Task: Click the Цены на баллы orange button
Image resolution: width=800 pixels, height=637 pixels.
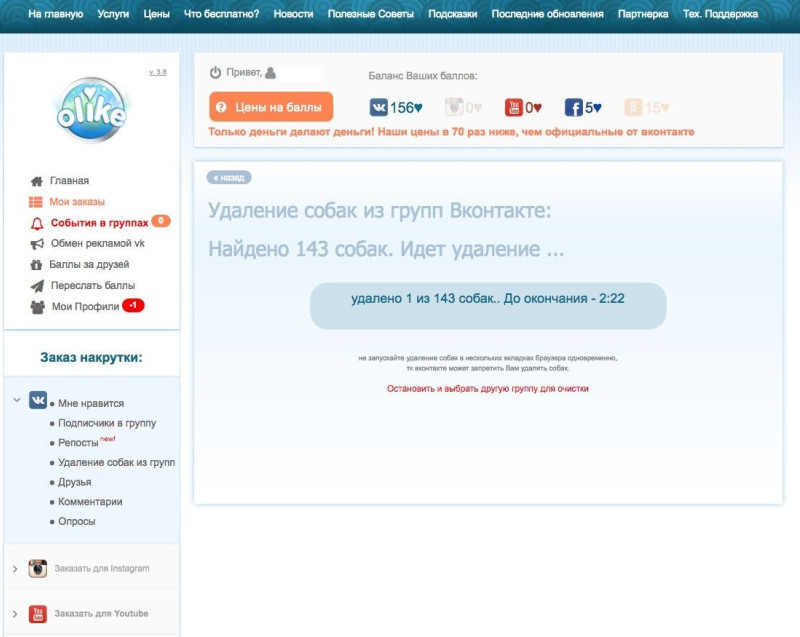Action: (x=271, y=107)
